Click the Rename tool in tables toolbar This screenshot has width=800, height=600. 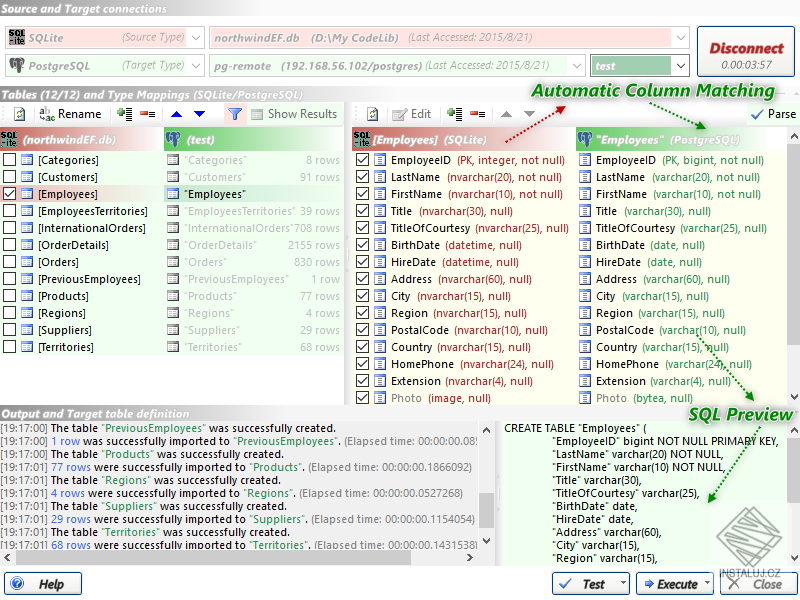coord(70,114)
